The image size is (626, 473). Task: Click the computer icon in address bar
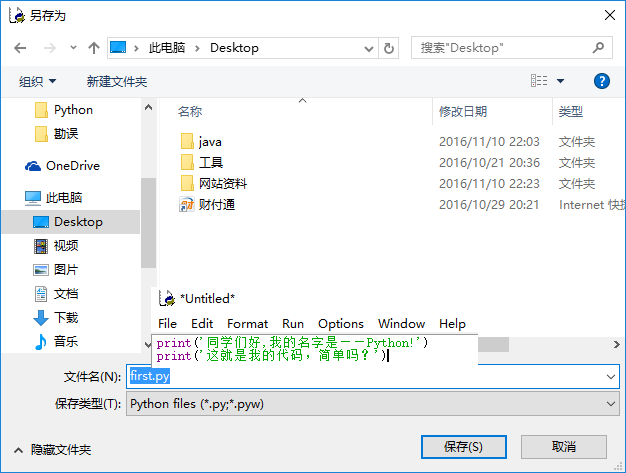click(x=118, y=47)
